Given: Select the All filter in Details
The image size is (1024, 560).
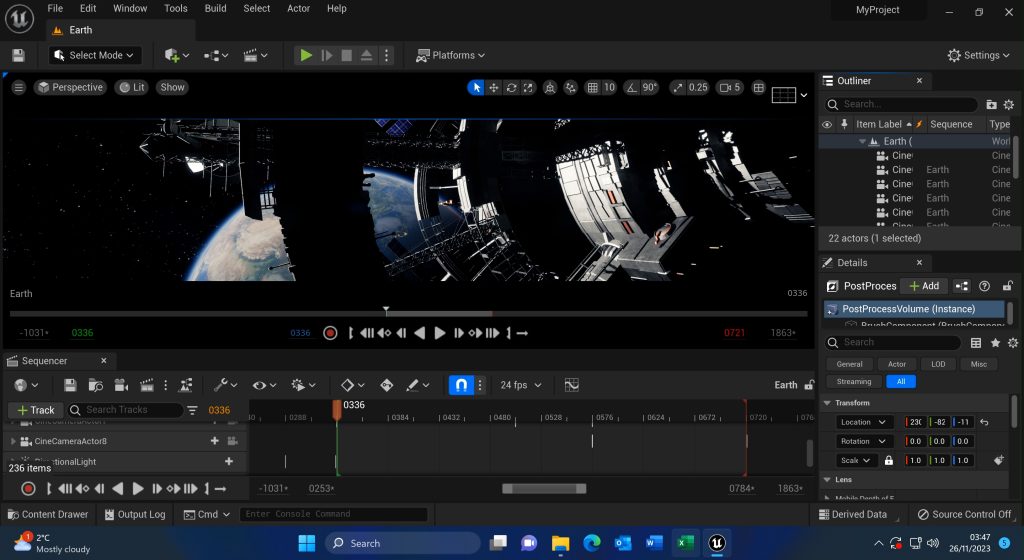Looking at the screenshot, I should 901,382.
